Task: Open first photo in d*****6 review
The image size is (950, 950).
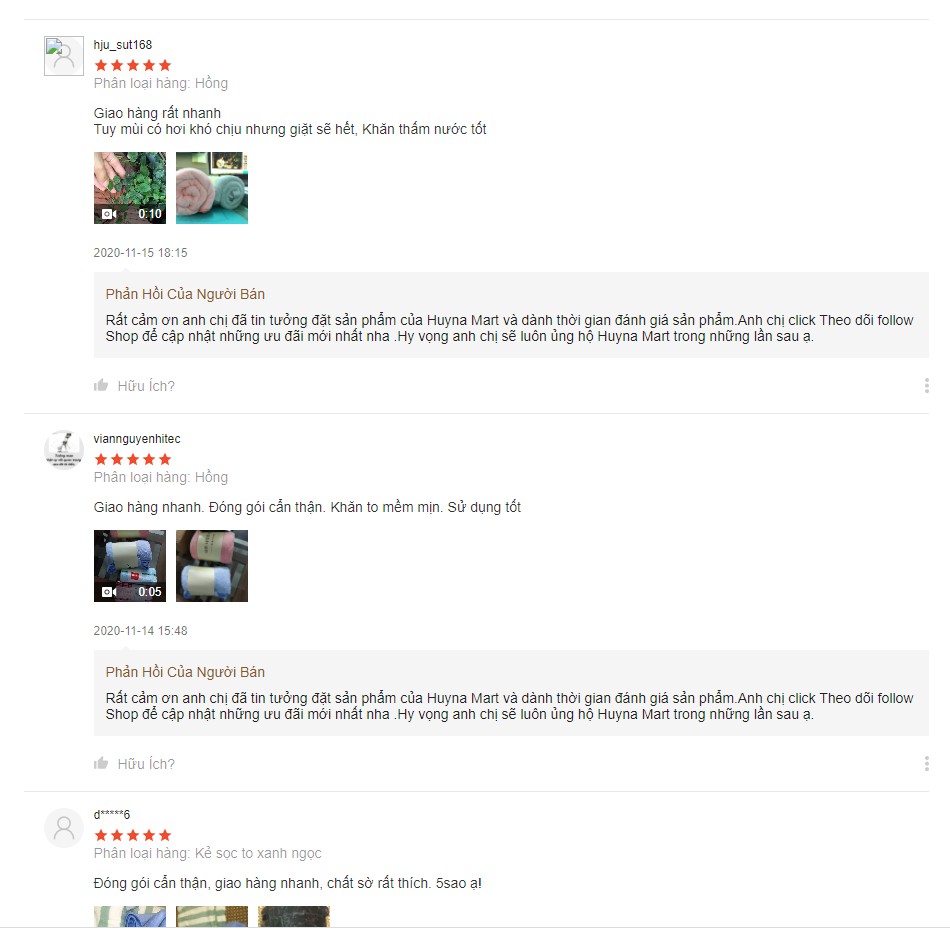Action: coord(130,916)
